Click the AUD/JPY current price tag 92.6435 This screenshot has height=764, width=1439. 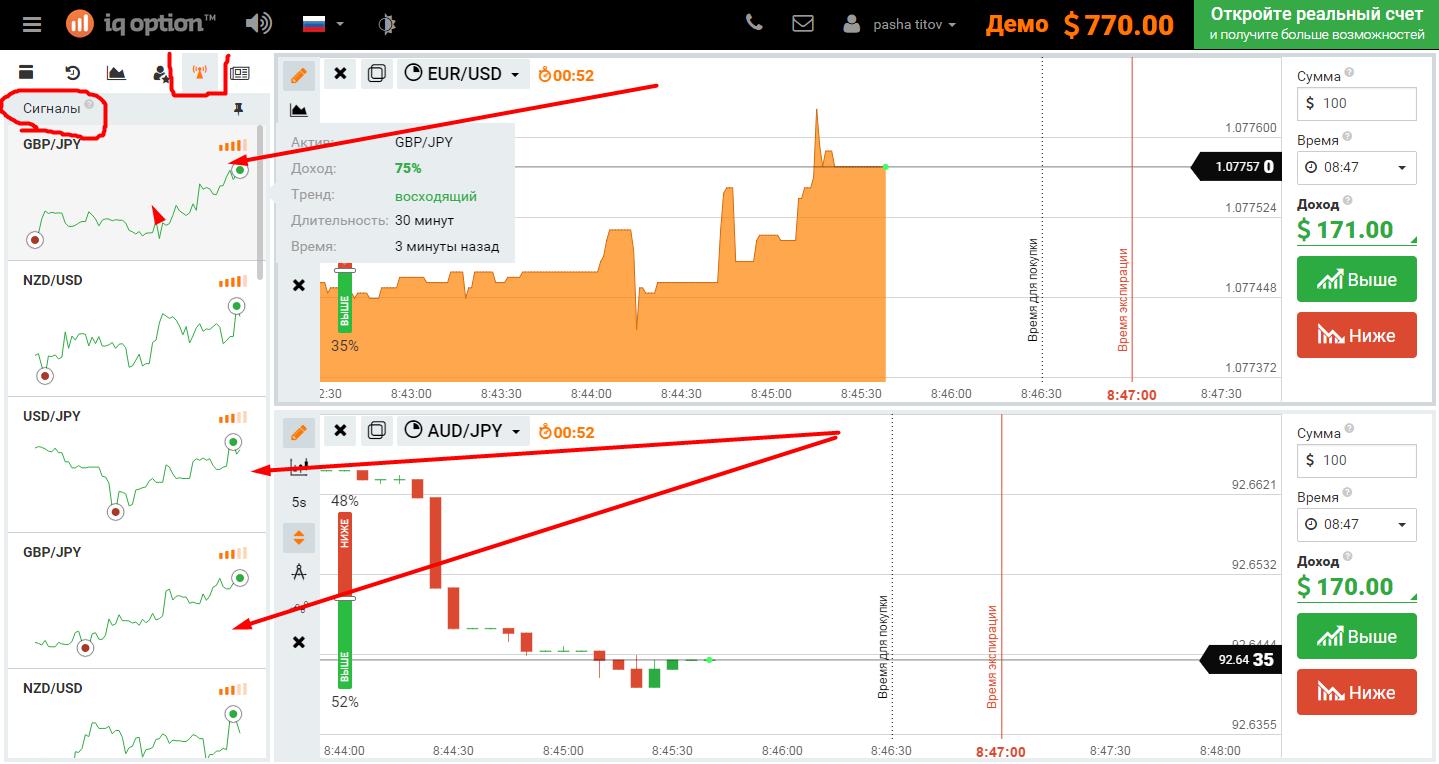point(1239,660)
